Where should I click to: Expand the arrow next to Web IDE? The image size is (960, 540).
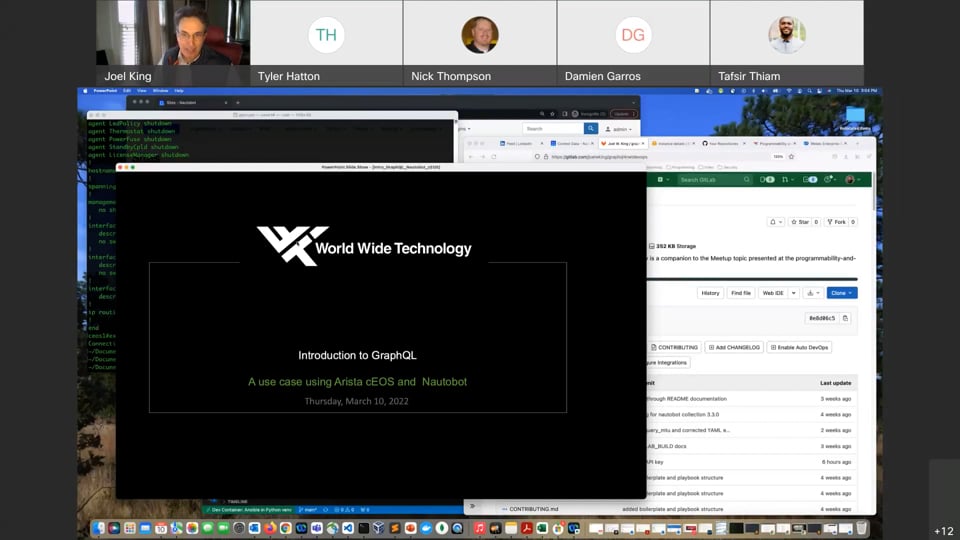tap(793, 293)
